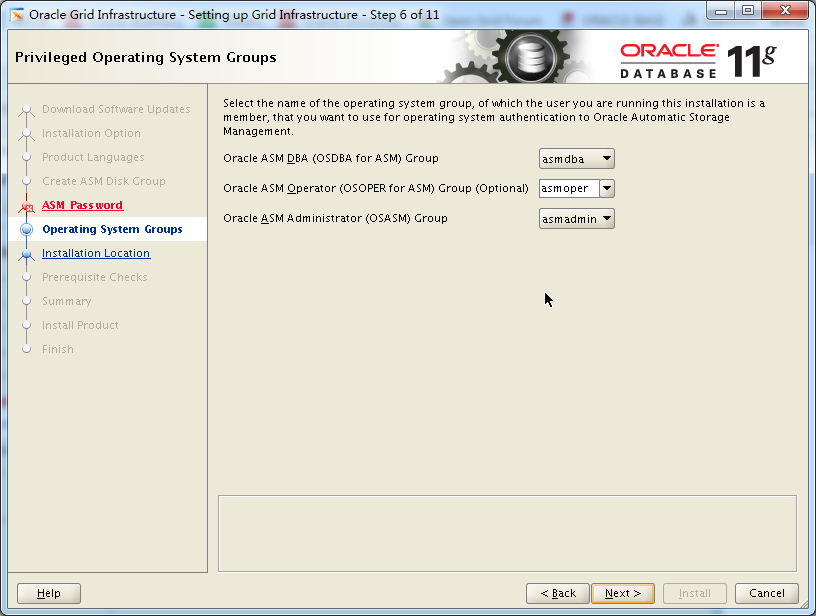
Task: Select the Operating System Groups step
Action: [112, 229]
